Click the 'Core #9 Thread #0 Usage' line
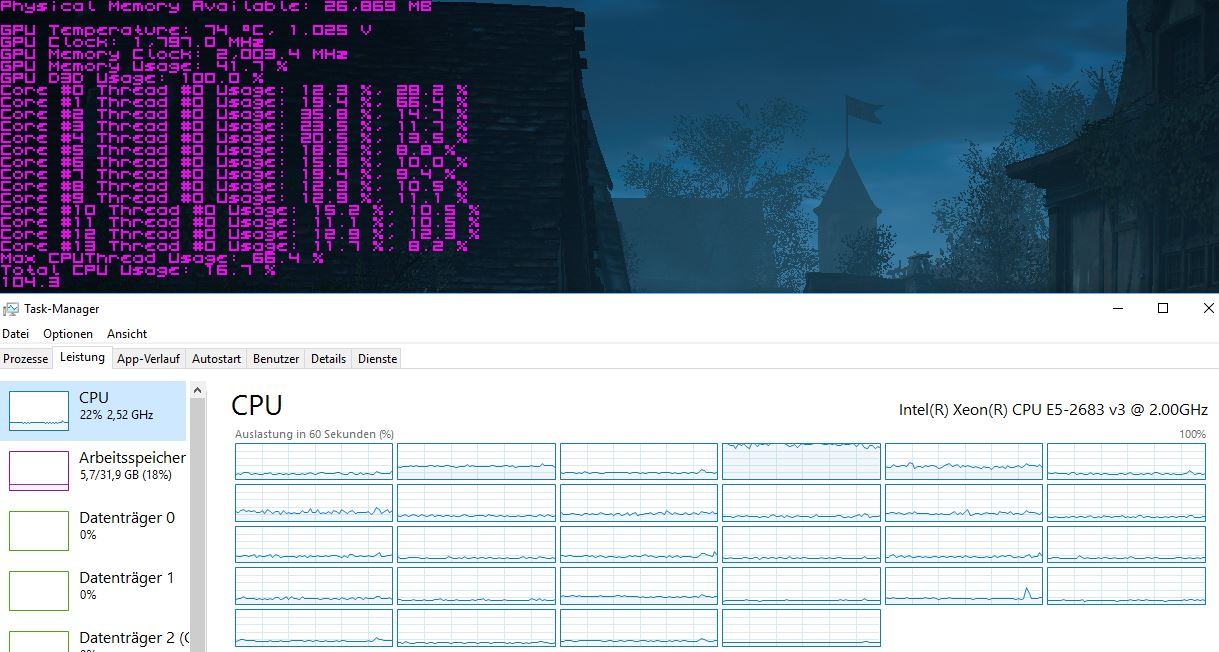Screen dimensions: 1219x652 234,198
